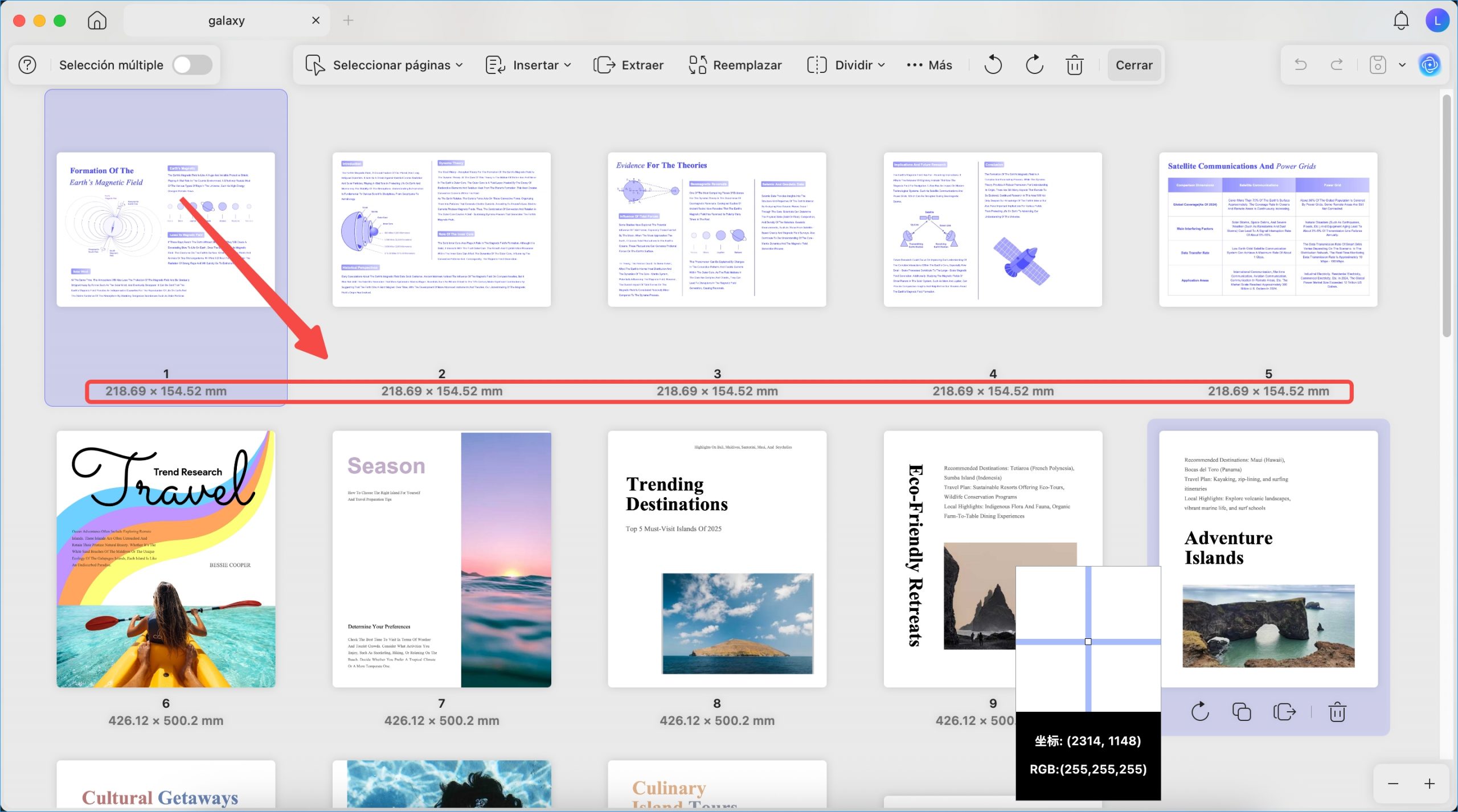This screenshot has height=812, width=1458.
Task: Rotate the Adventure Islands page
Action: coord(1201,711)
